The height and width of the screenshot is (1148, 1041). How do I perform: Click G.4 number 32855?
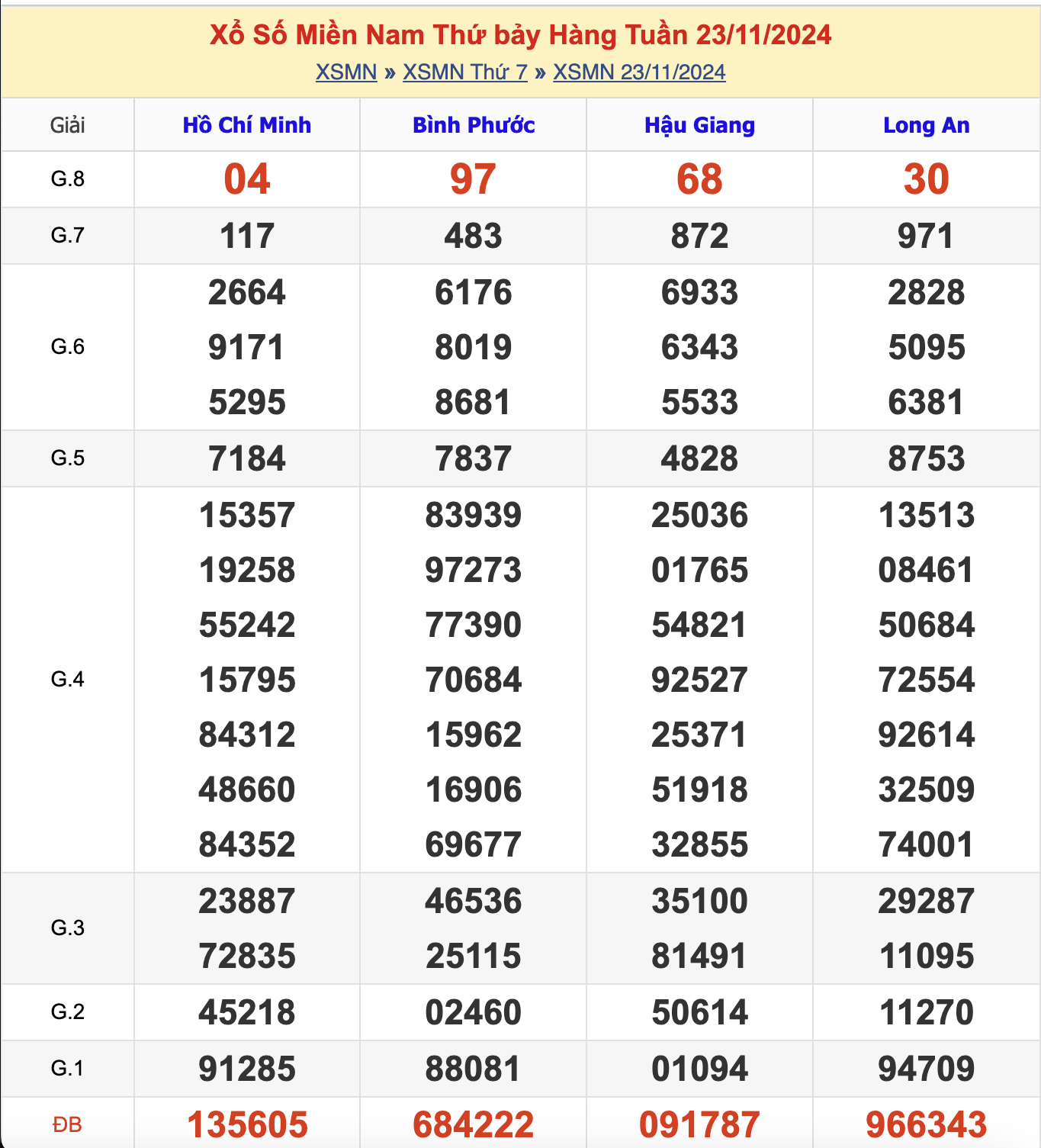point(700,844)
